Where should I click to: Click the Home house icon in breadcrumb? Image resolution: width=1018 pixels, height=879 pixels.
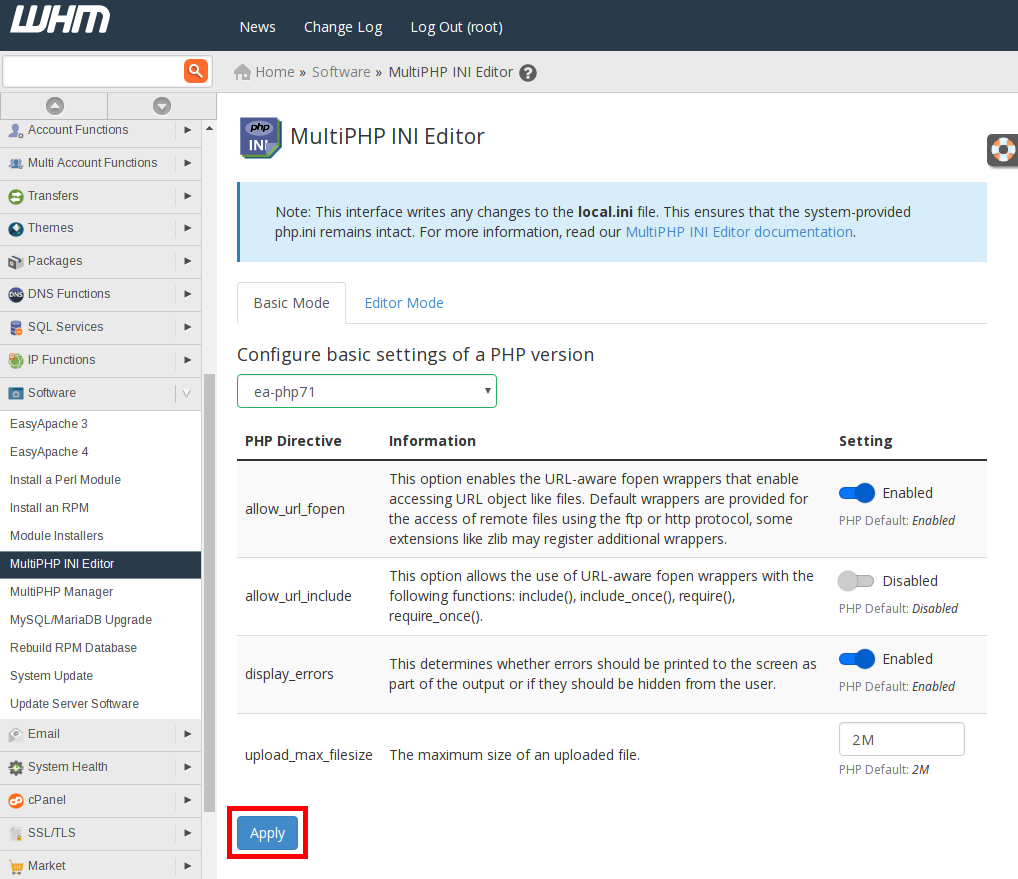click(242, 72)
